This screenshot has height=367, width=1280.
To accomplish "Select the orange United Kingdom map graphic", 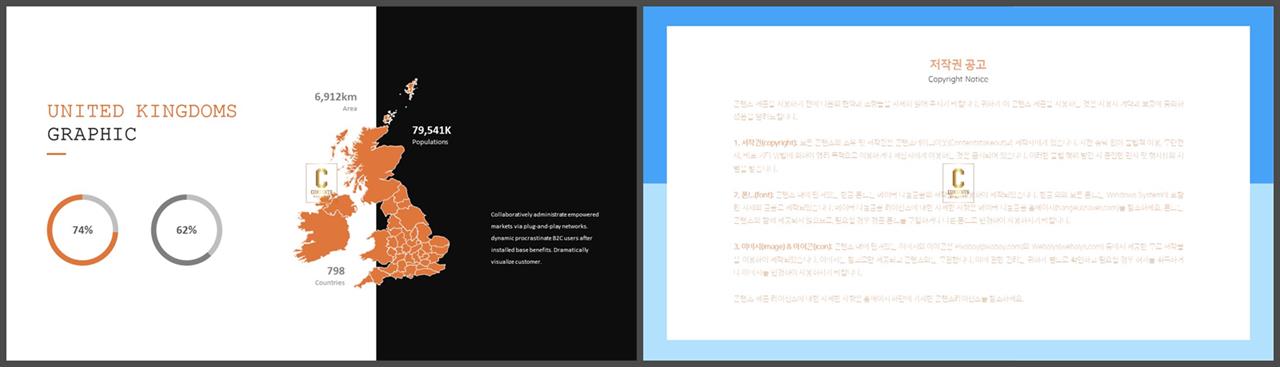I will click(372, 183).
